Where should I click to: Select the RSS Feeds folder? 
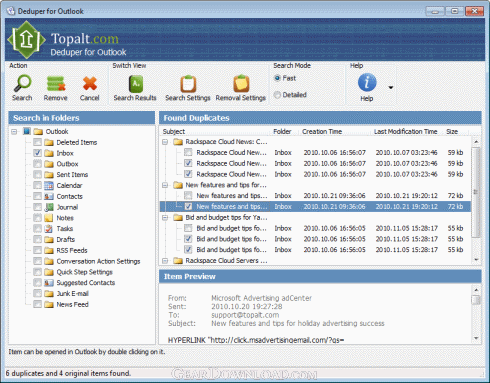coord(72,250)
